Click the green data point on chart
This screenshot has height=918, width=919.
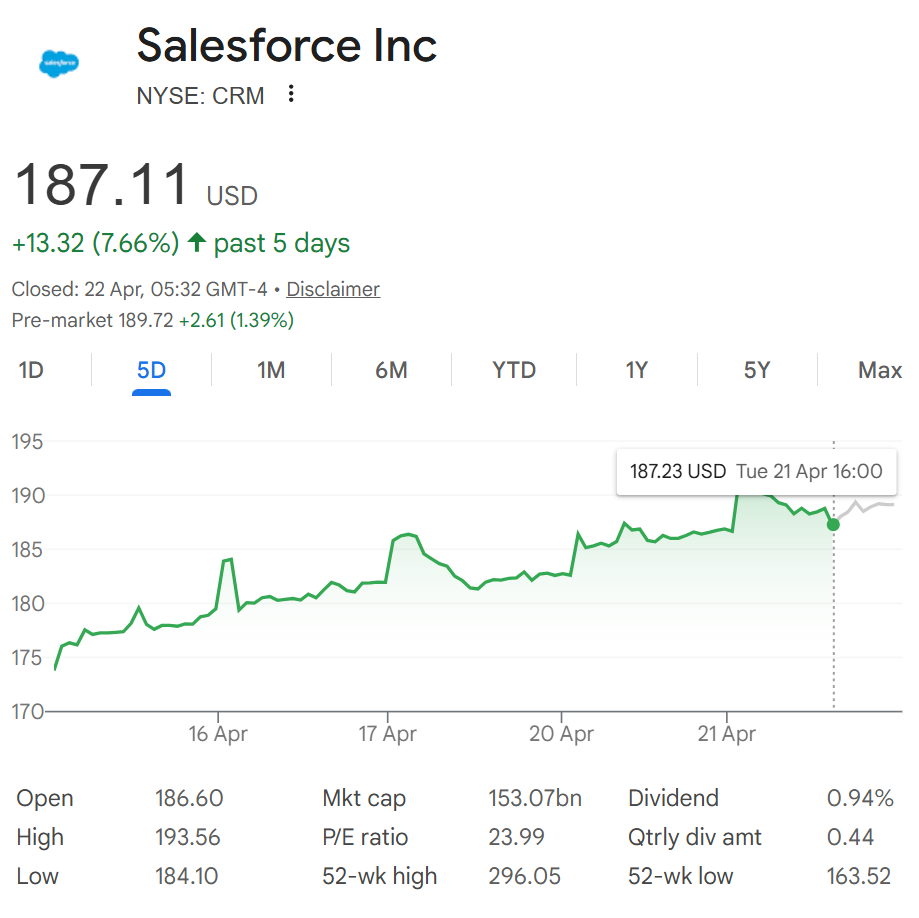coord(833,524)
